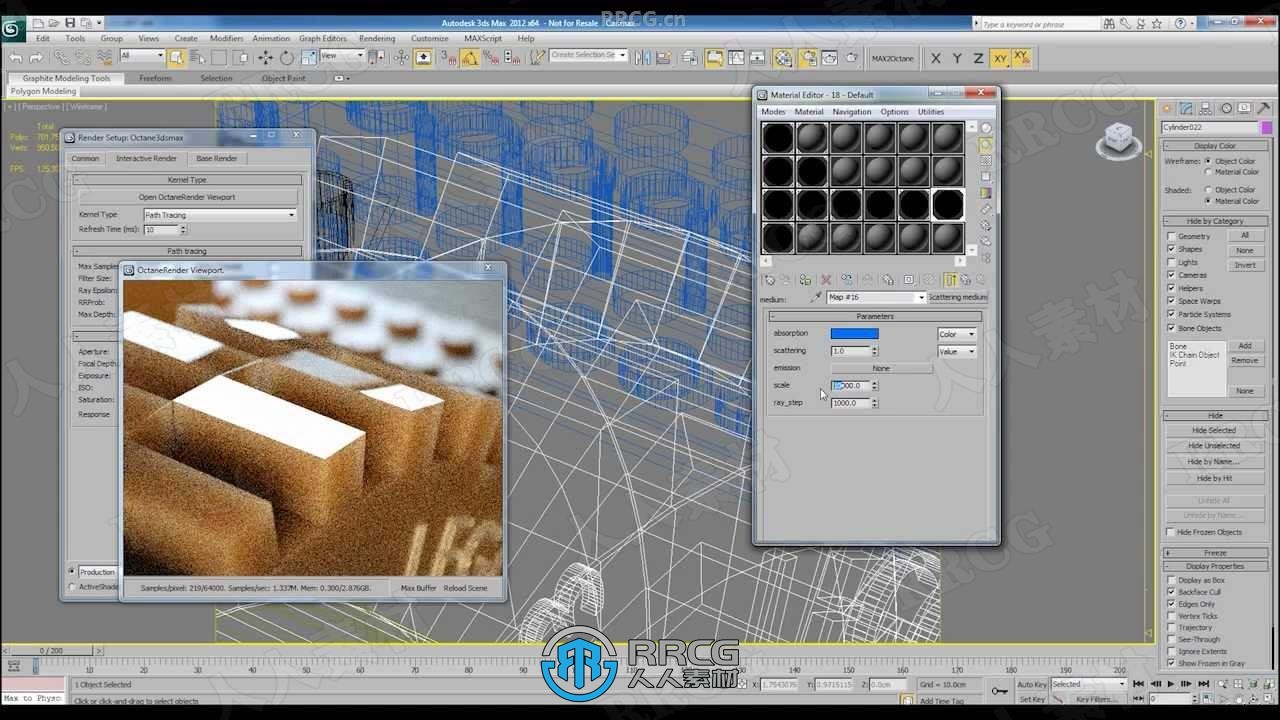Open Material Editor Navigation menu
This screenshot has width=1280, height=720.
click(x=852, y=112)
